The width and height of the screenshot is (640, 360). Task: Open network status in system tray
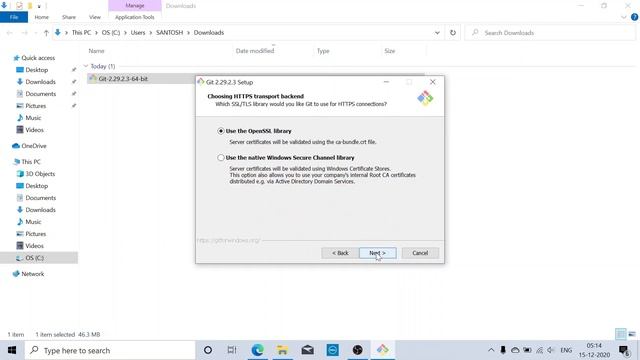pyautogui.click(x=539, y=350)
